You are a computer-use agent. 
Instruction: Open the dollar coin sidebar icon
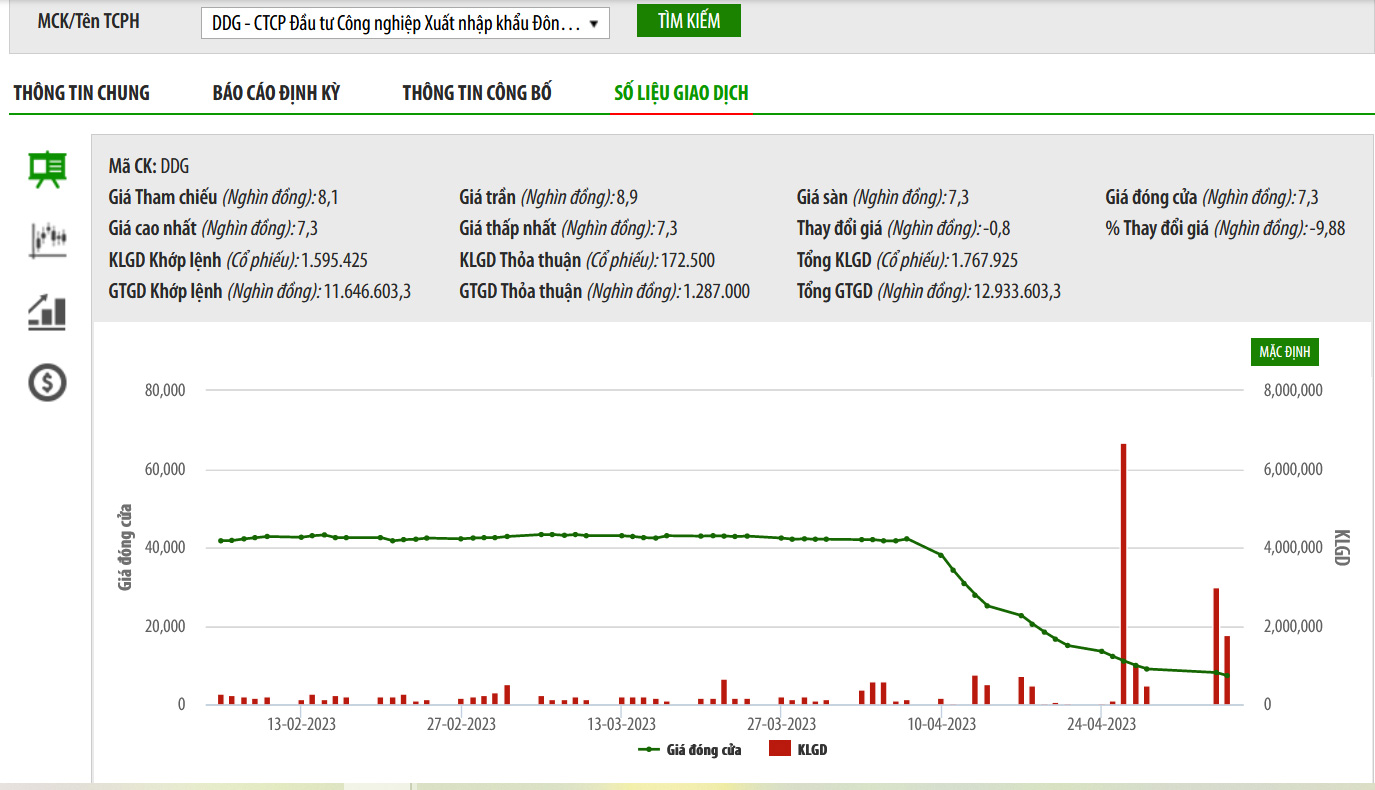point(47,382)
